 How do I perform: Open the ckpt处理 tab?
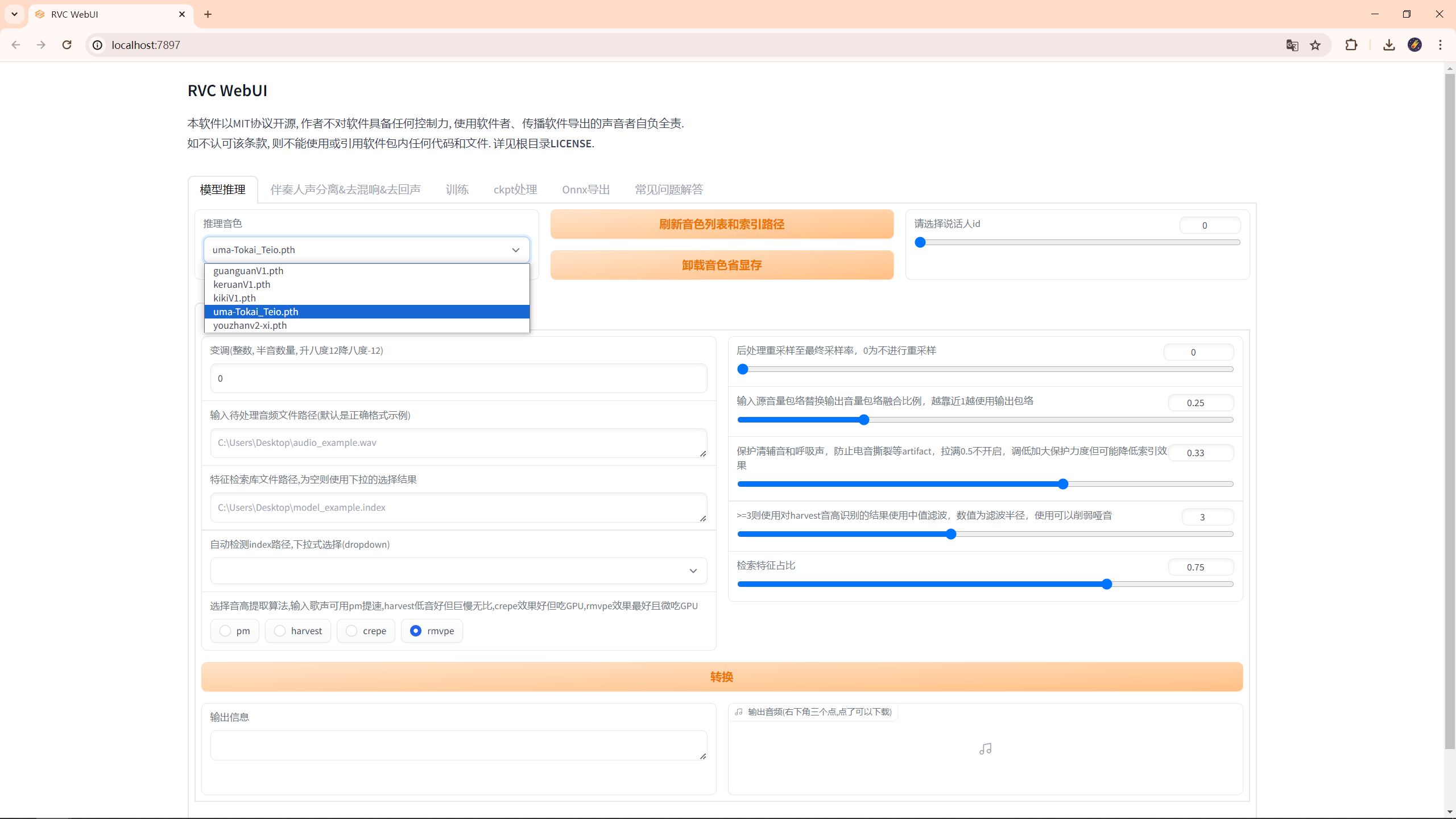click(515, 189)
